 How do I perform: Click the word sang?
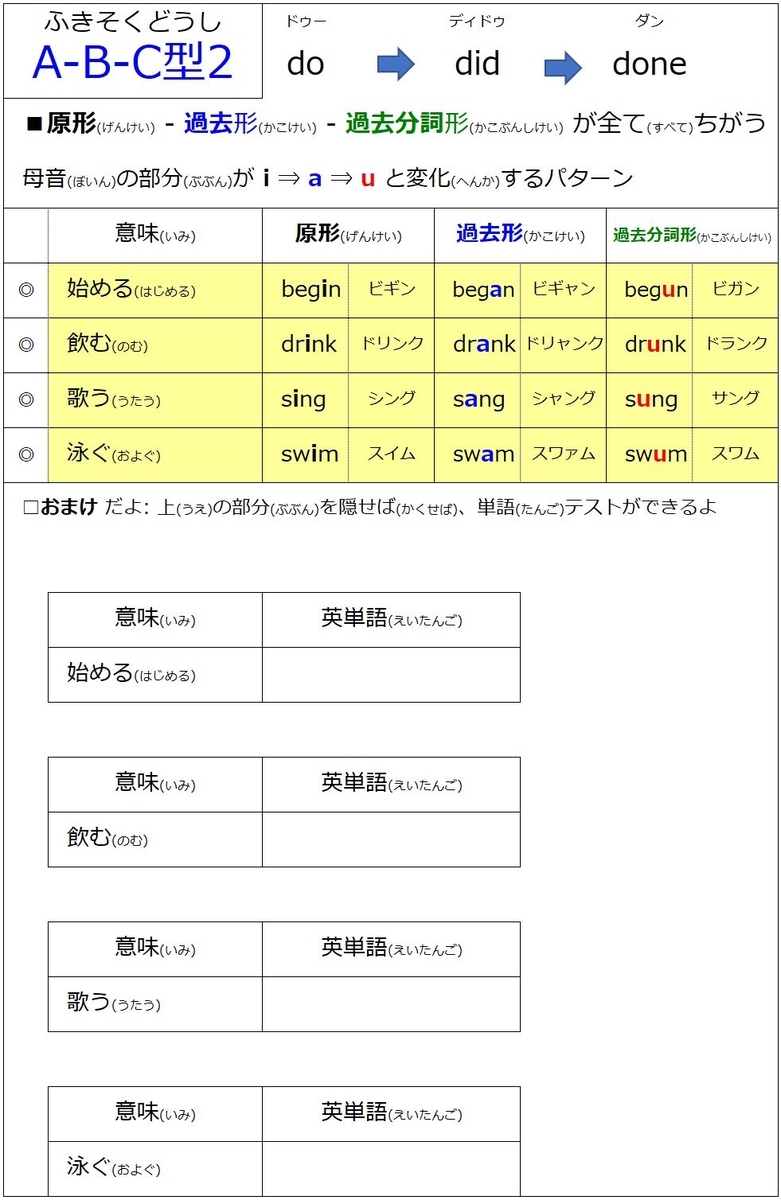click(479, 400)
